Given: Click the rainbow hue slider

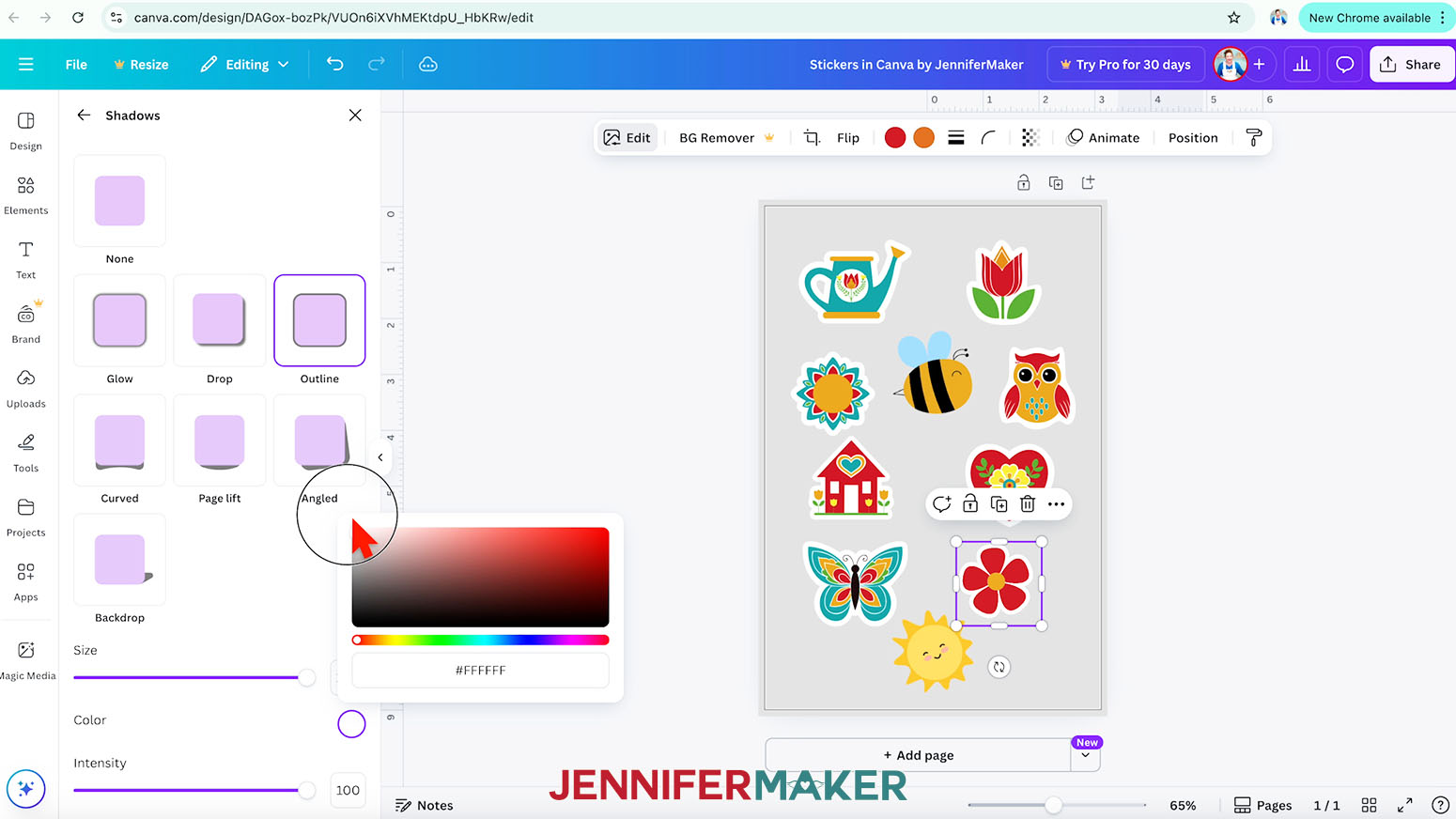Looking at the screenshot, I should 480,640.
